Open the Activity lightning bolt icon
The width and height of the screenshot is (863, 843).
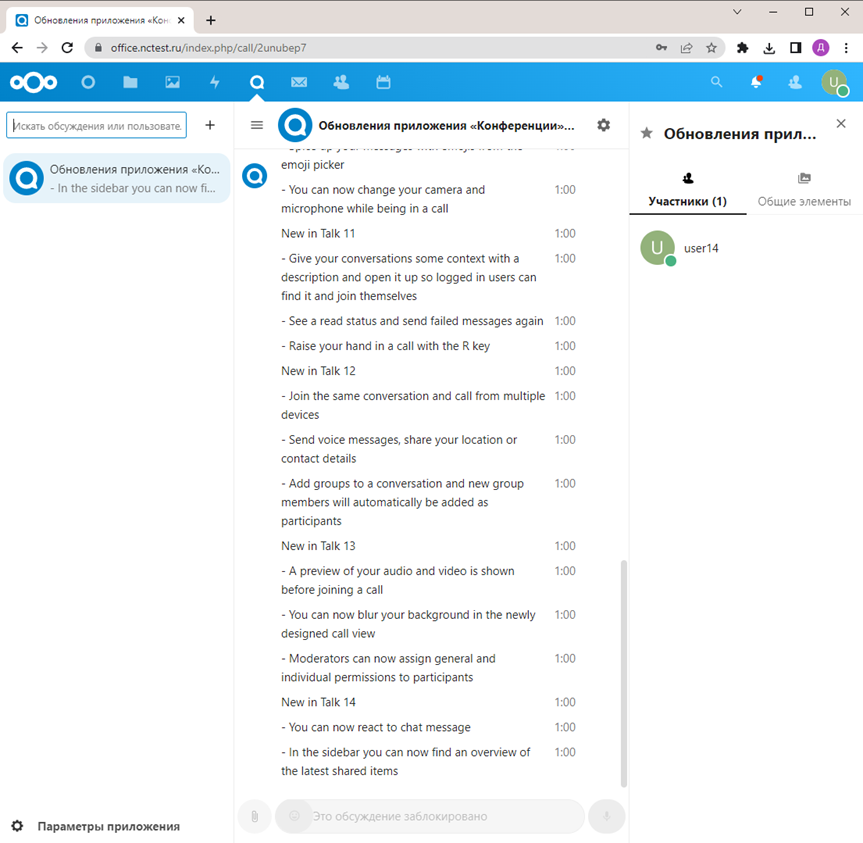tap(214, 83)
